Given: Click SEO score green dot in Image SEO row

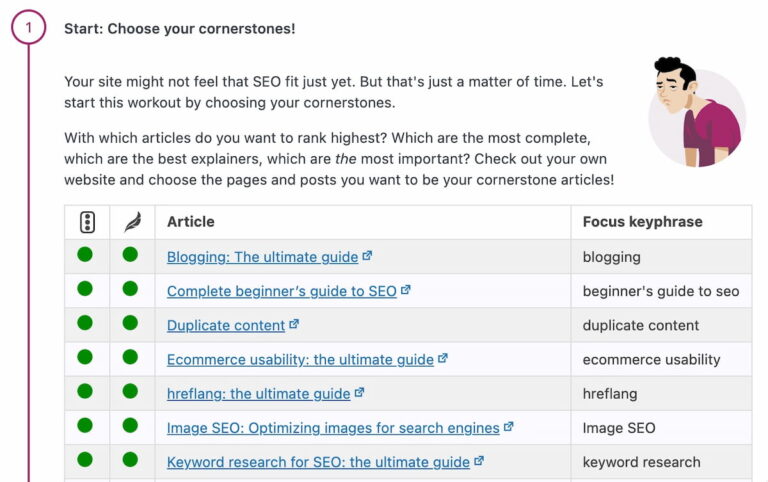Looking at the screenshot, I should (x=85, y=426).
